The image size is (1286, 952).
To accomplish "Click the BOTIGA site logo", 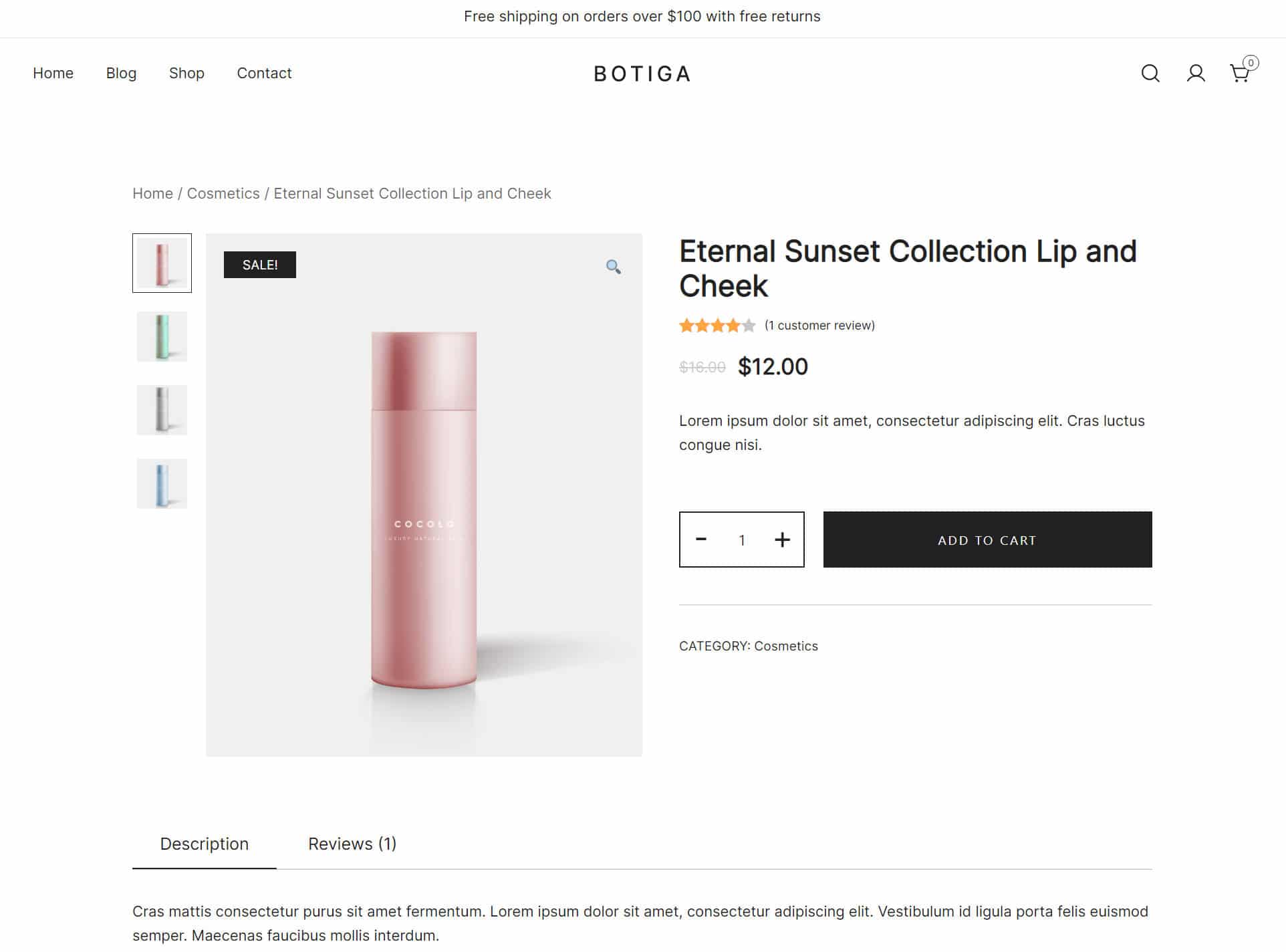I will point(642,74).
